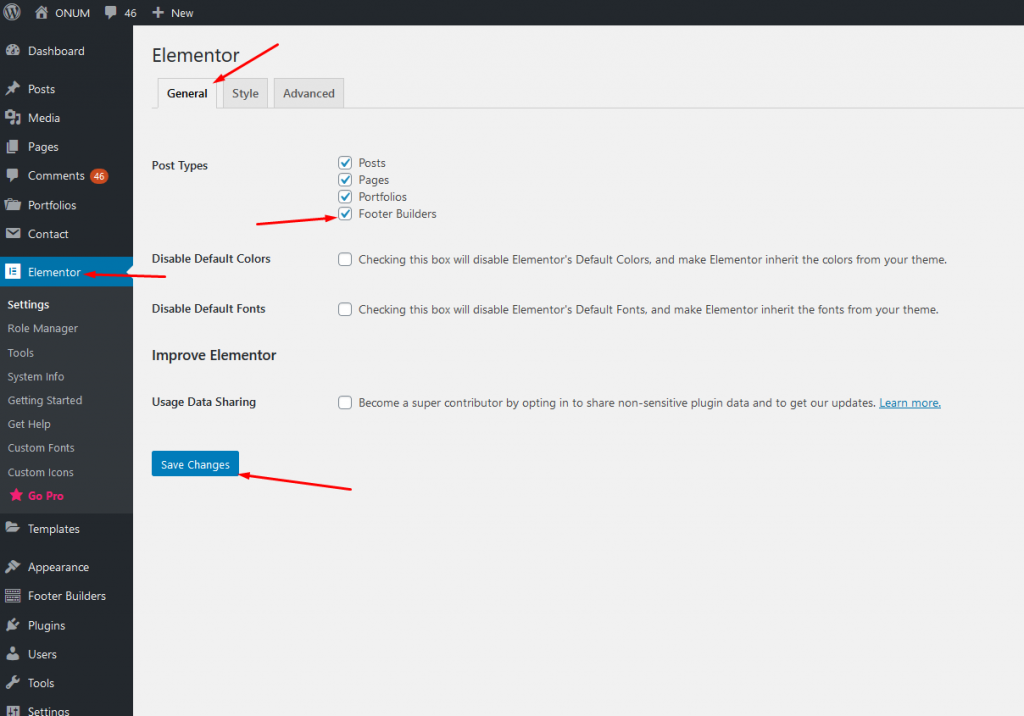The width and height of the screenshot is (1024, 716).
Task: Click the Media sidebar label
Action: (44, 118)
